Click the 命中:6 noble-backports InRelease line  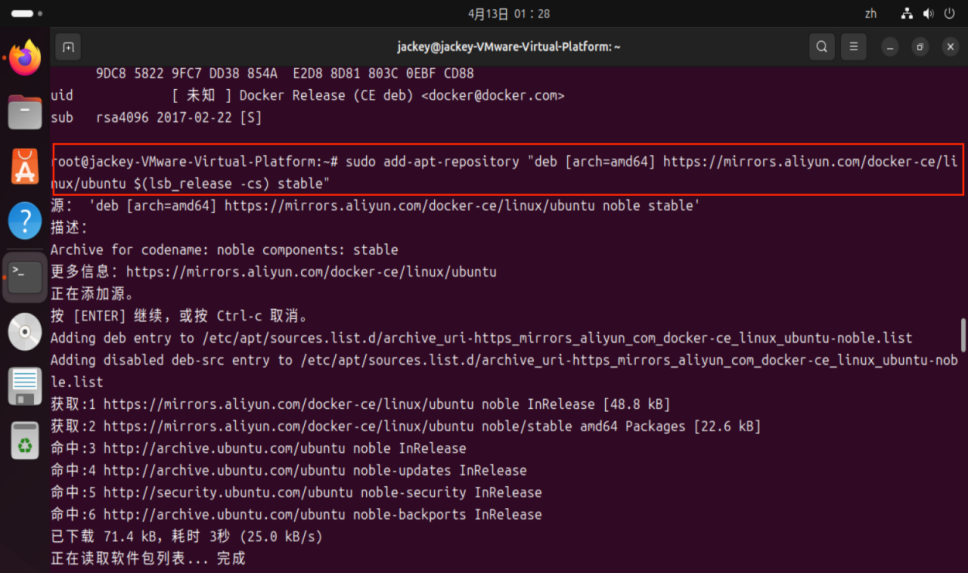tap(296, 515)
